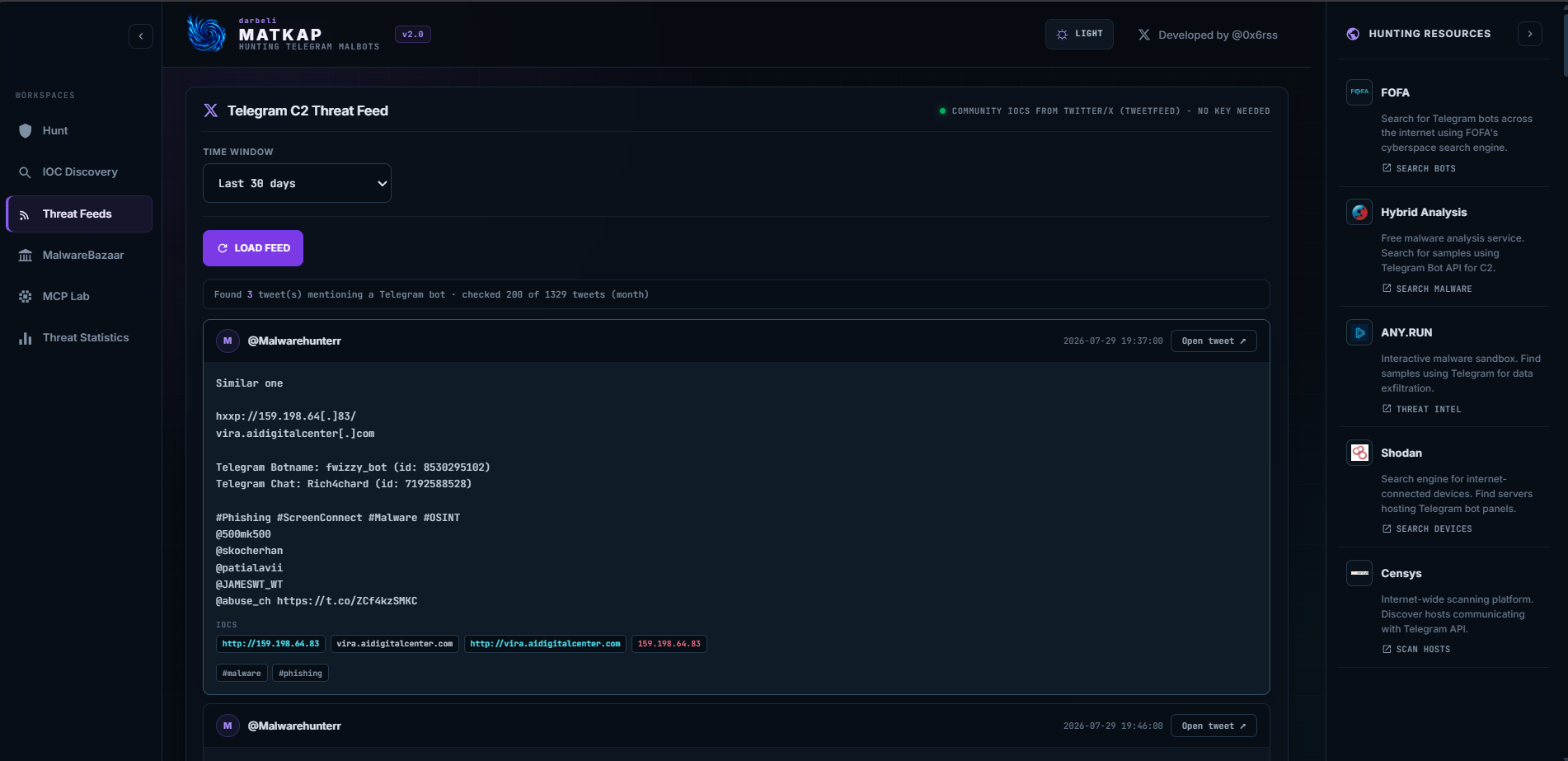Click the ANY.RUN resource title
Viewport: 1568px width, 761px height.
click(x=1406, y=332)
